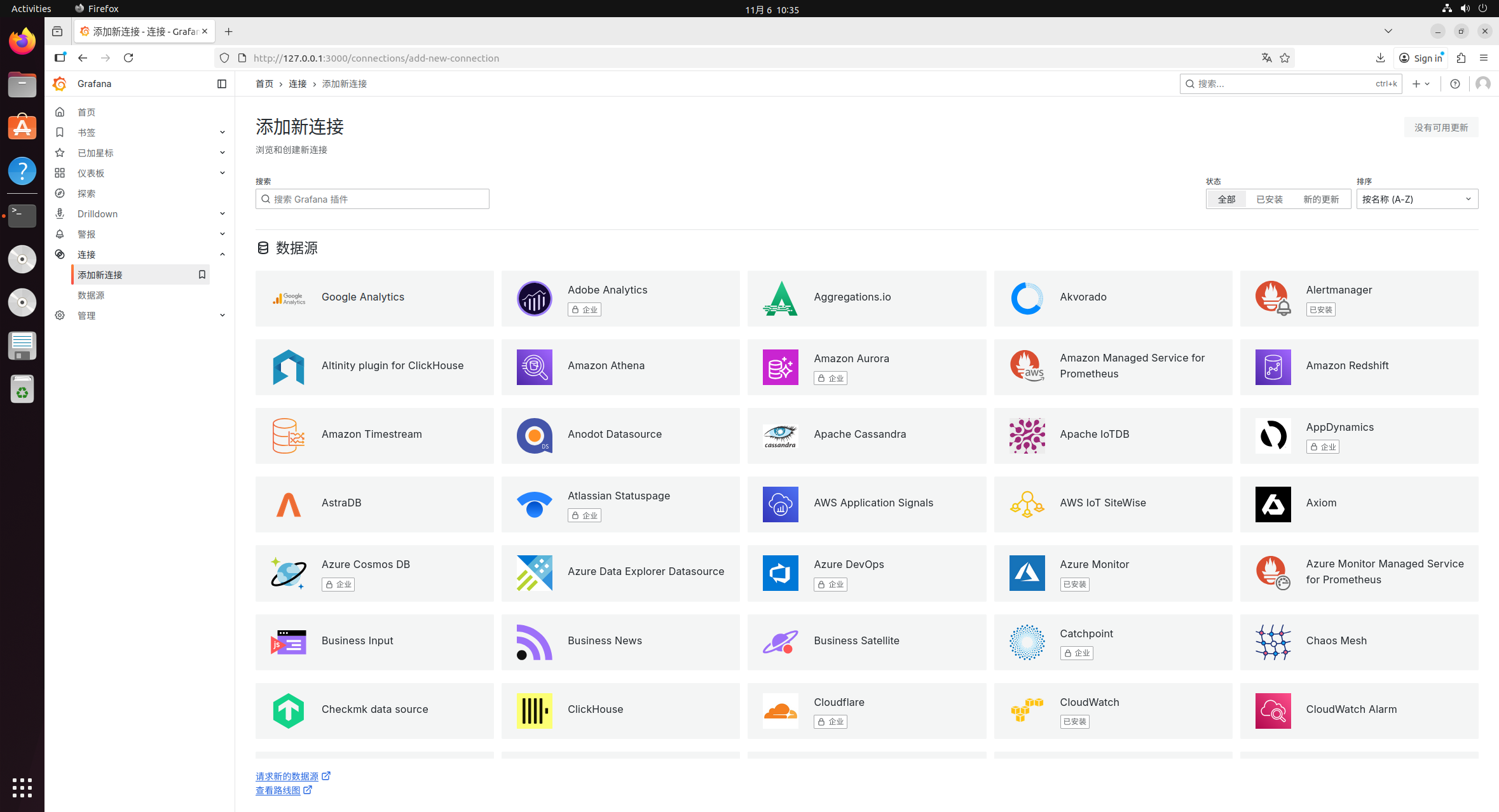Click the Grafana logo icon
Viewport: 1499px width, 812px height.
[60, 84]
